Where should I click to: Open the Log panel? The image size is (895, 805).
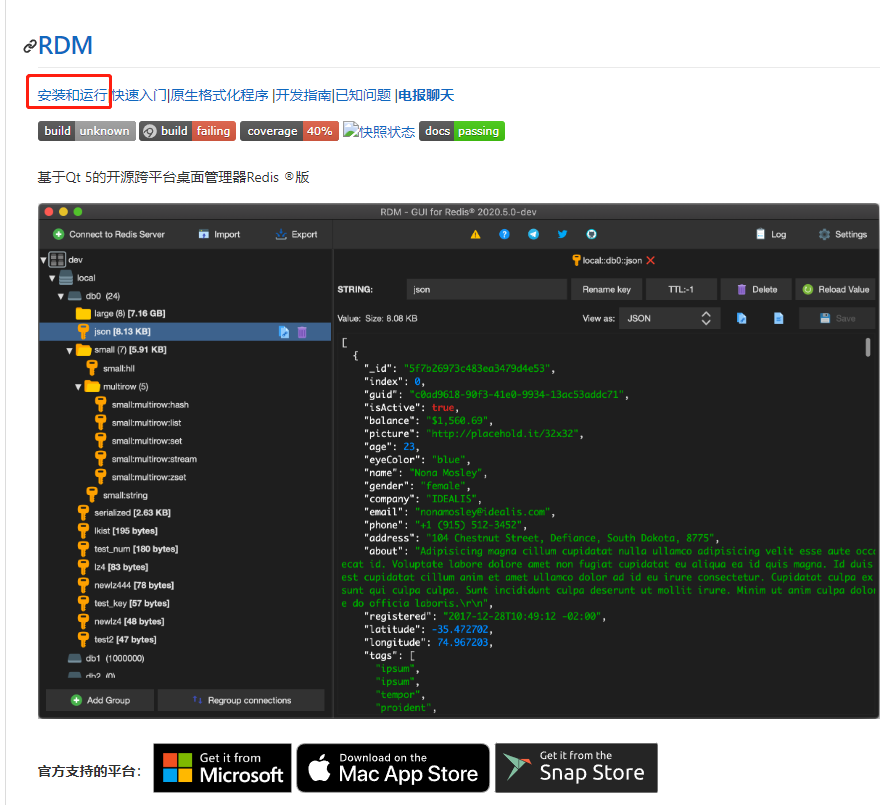(x=771, y=234)
